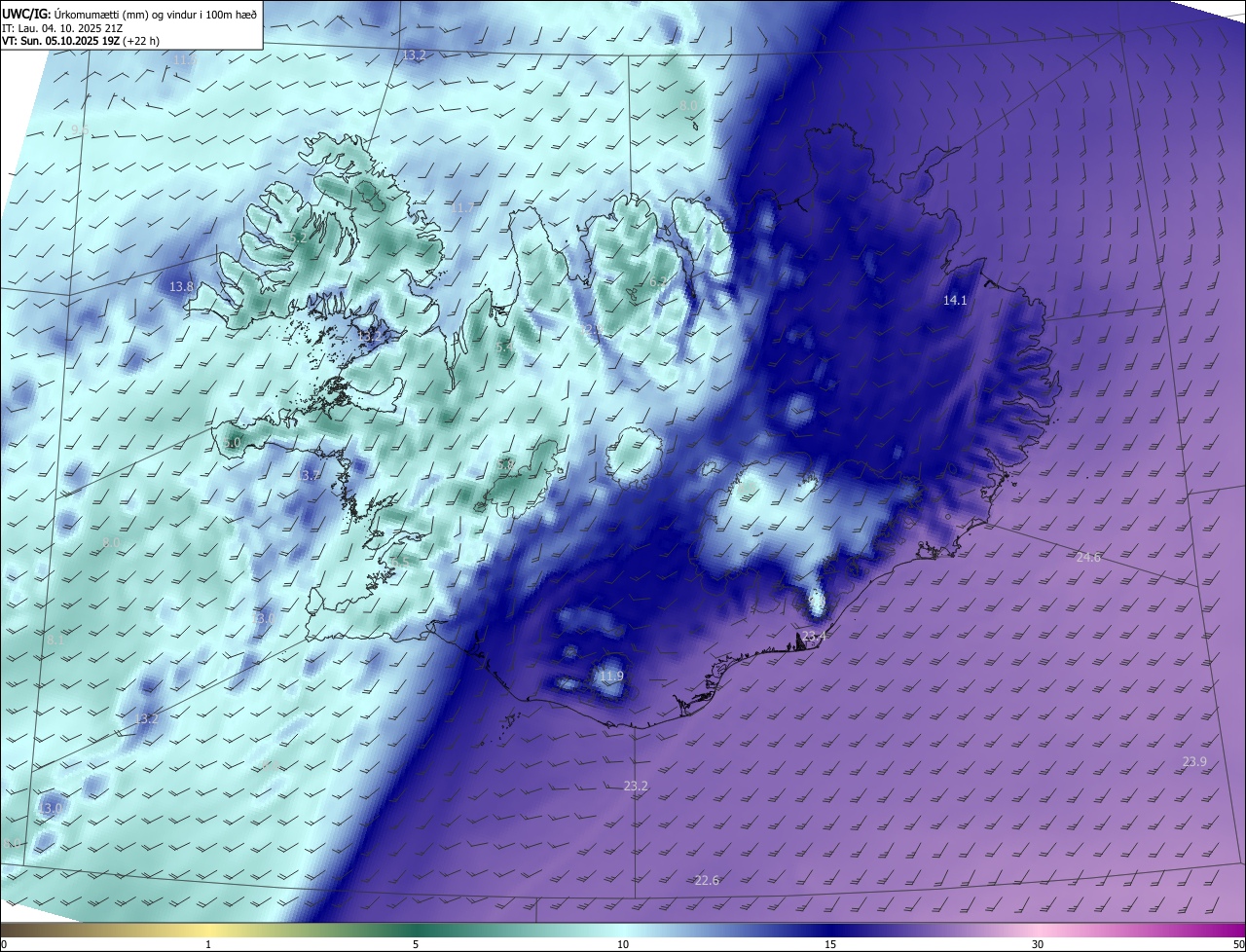Click the 11.7 value on the map
The image size is (1246, 952).
click(462, 208)
